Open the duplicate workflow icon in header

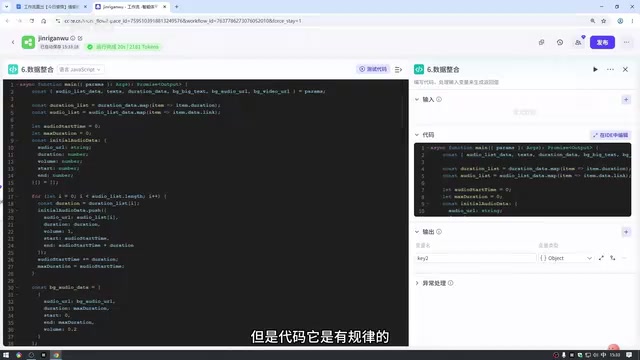click(x=541, y=42)
